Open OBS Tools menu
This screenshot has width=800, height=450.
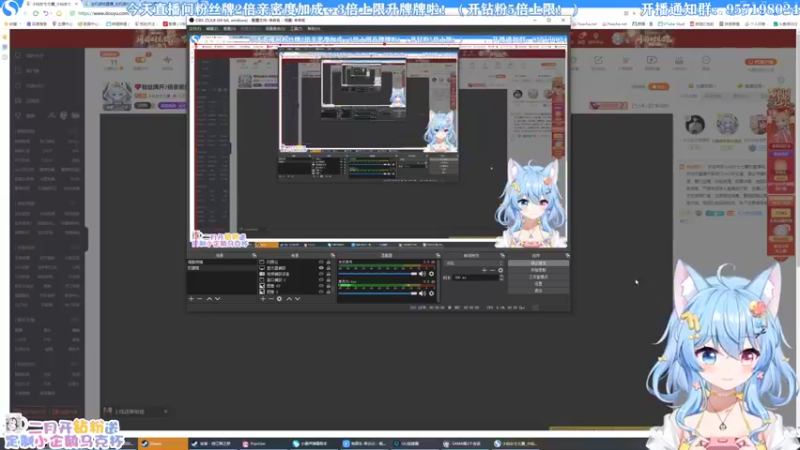coord(296,29)
